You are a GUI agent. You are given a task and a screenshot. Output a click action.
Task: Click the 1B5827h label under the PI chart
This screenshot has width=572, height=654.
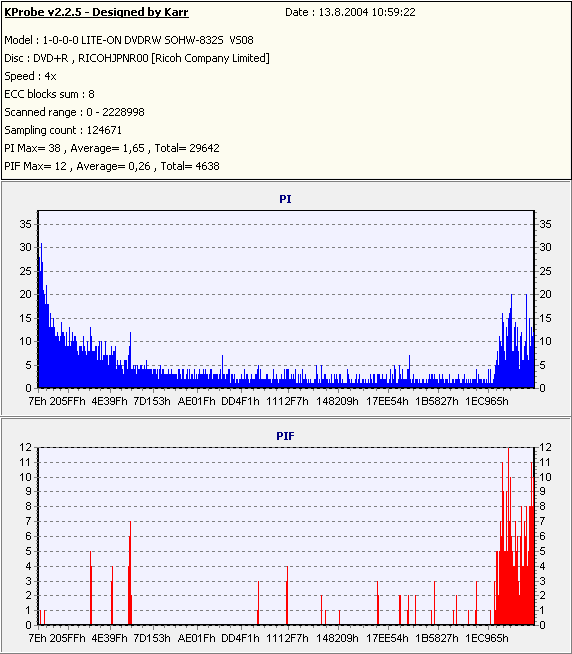(437, 401)
